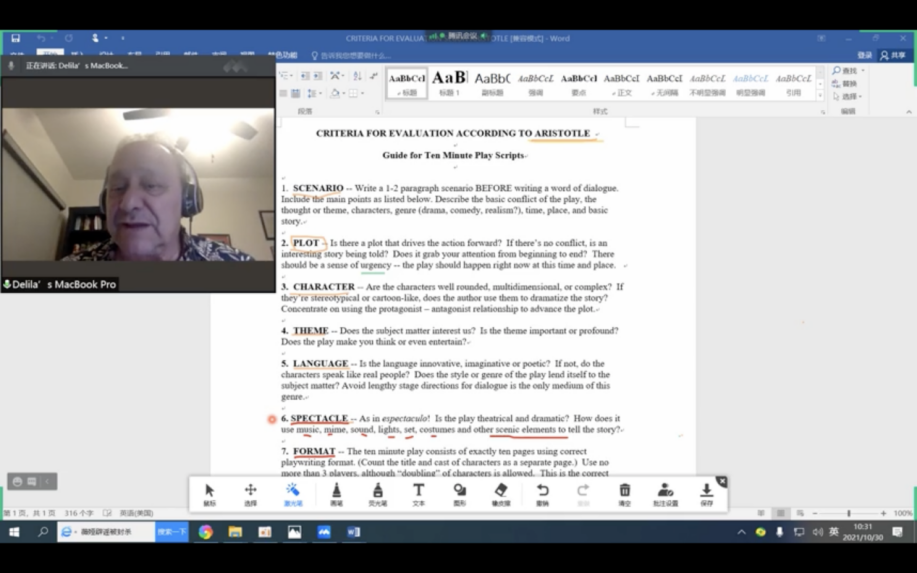Open Chrome from the Windows taskbar

coord(205,532)
